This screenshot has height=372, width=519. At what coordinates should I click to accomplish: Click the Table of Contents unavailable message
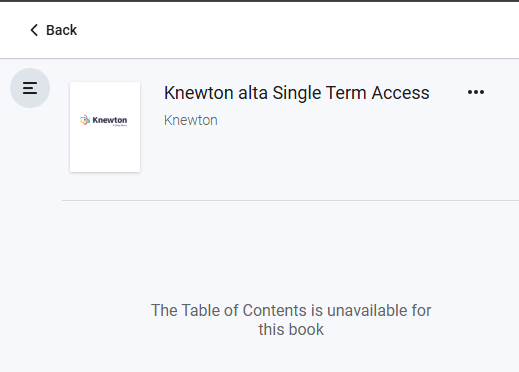[291, 320]
